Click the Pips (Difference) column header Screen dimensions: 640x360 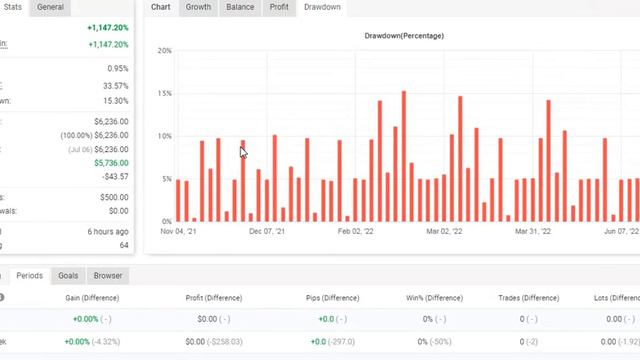click(x=333, y=298)
